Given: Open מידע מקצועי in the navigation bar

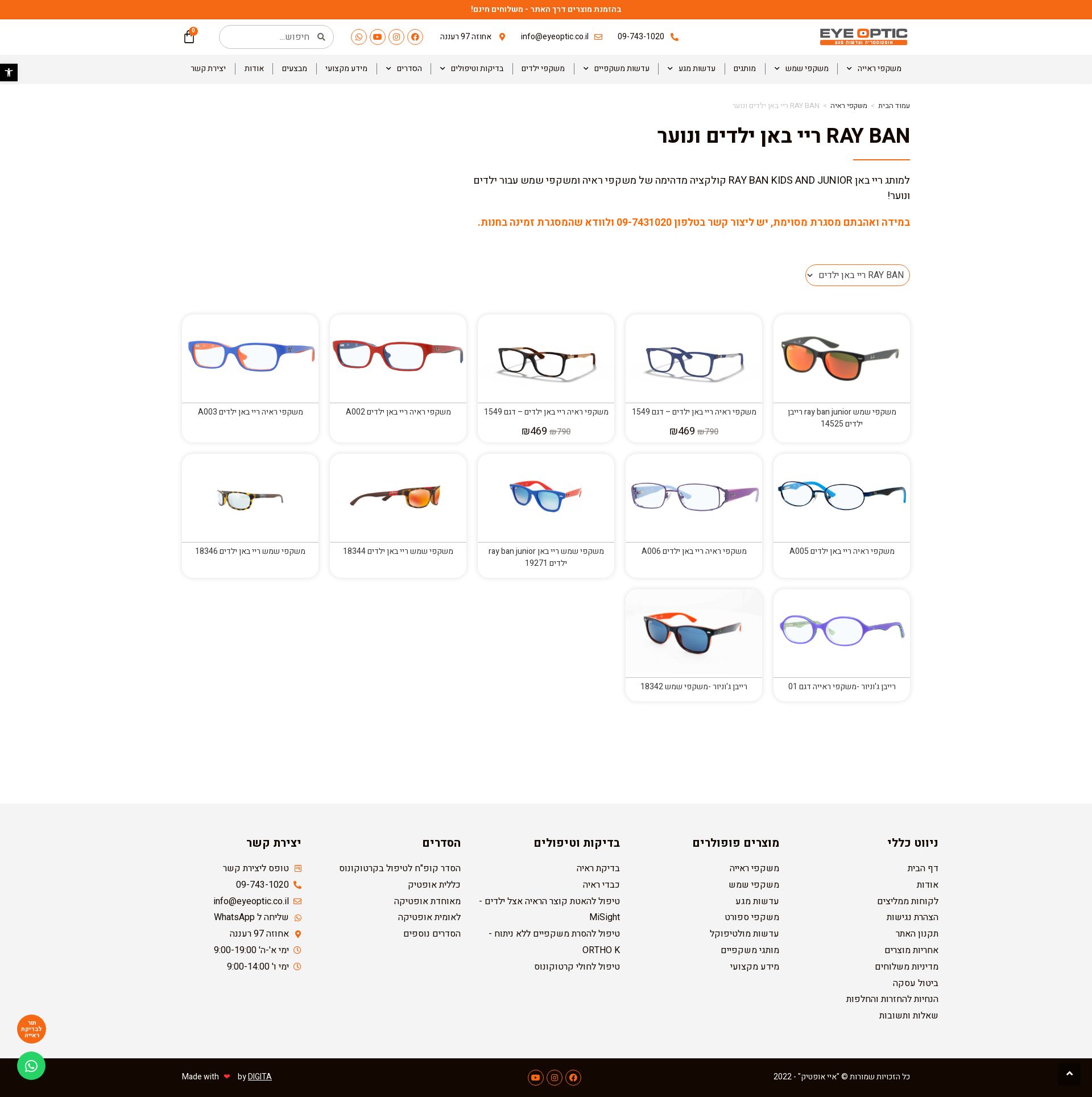Looking at the screenshot, I should tap(346, 69).
